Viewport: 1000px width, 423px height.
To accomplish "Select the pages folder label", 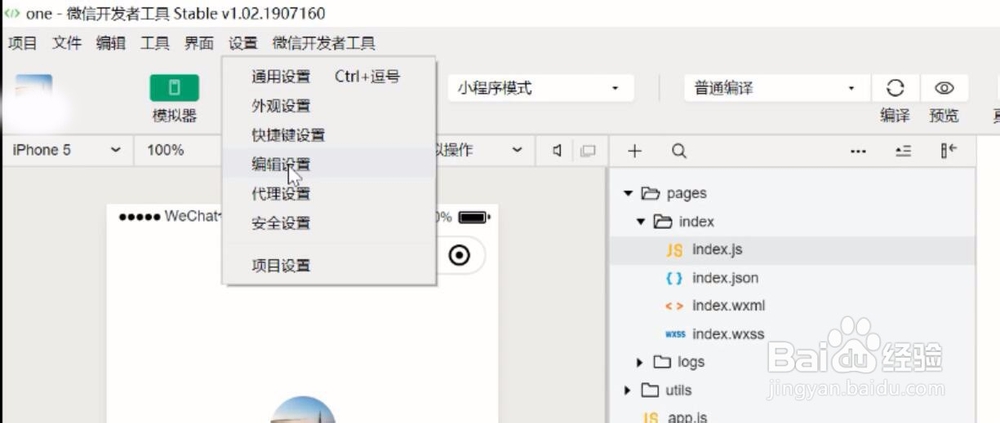I will click(x=686, y=193).
